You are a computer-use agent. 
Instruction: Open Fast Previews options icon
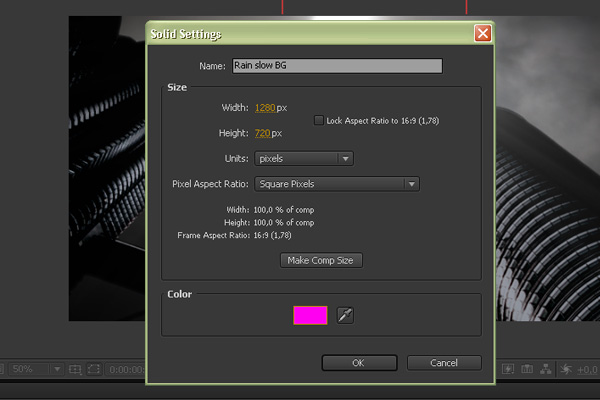pyautogui.click(x=508, y=369)
